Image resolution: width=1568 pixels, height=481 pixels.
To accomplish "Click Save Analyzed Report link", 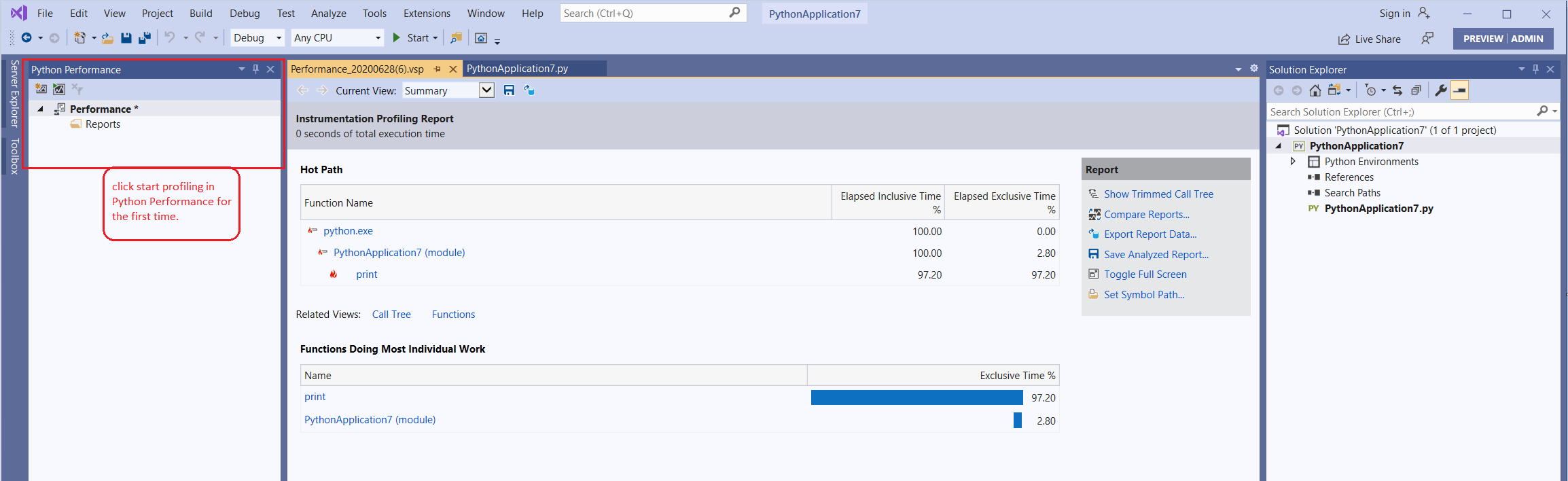I will 1156,255.
